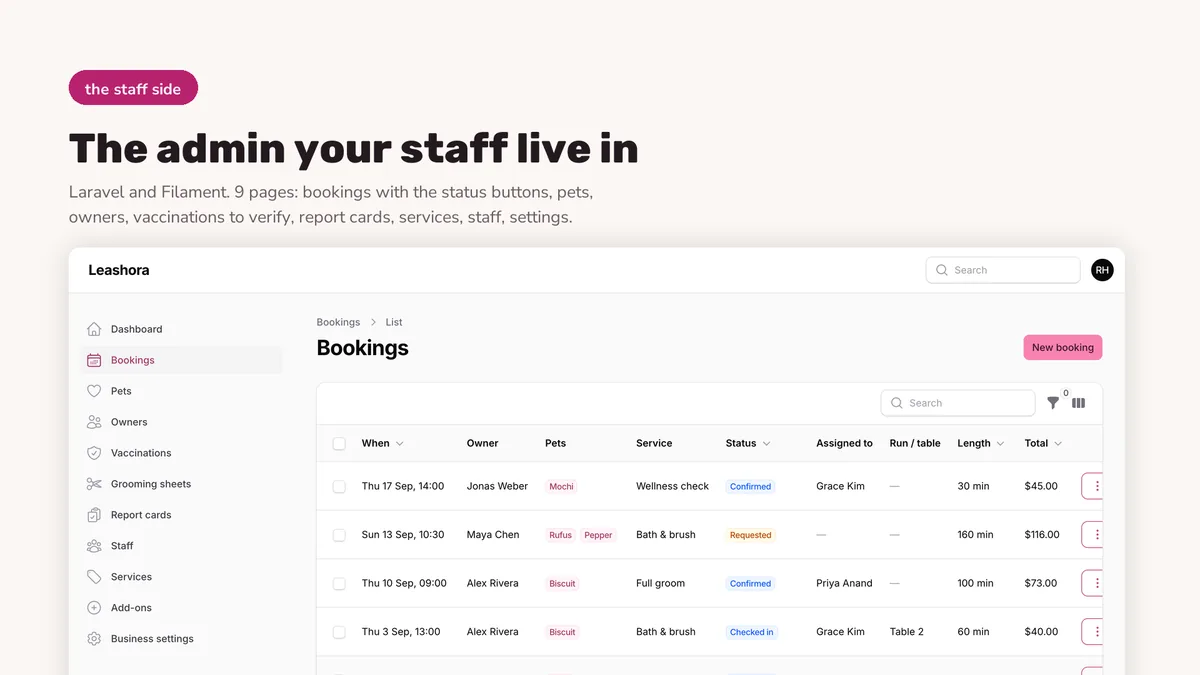This screenshot has height=675, width=1200.
Task: Click the Mochi pet tag
Action: (561, 486)
